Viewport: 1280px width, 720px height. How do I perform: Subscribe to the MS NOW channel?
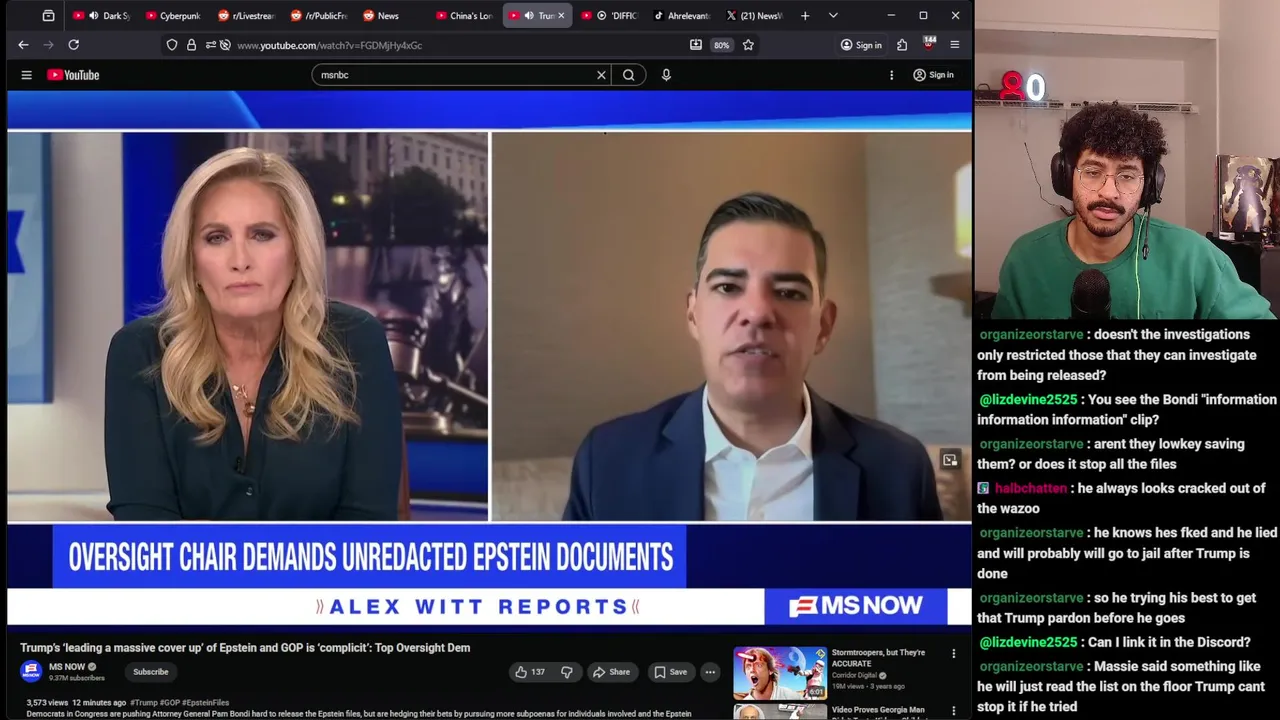point(151,672)
